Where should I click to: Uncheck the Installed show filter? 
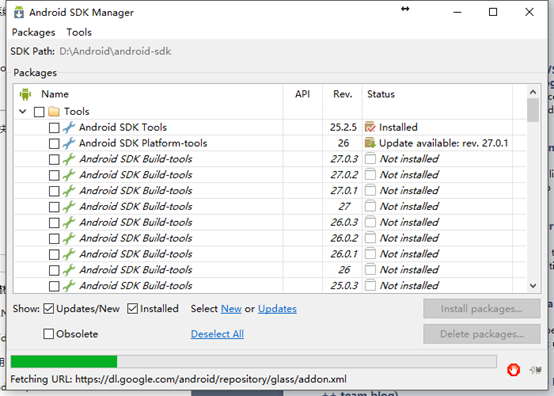[x=132, y=309]
